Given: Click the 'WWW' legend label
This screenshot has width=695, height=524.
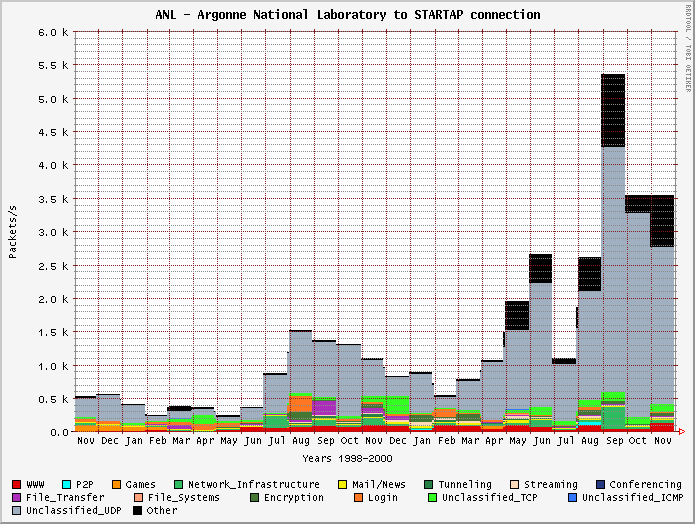Looking at the screenshot, I should (35, 485).
